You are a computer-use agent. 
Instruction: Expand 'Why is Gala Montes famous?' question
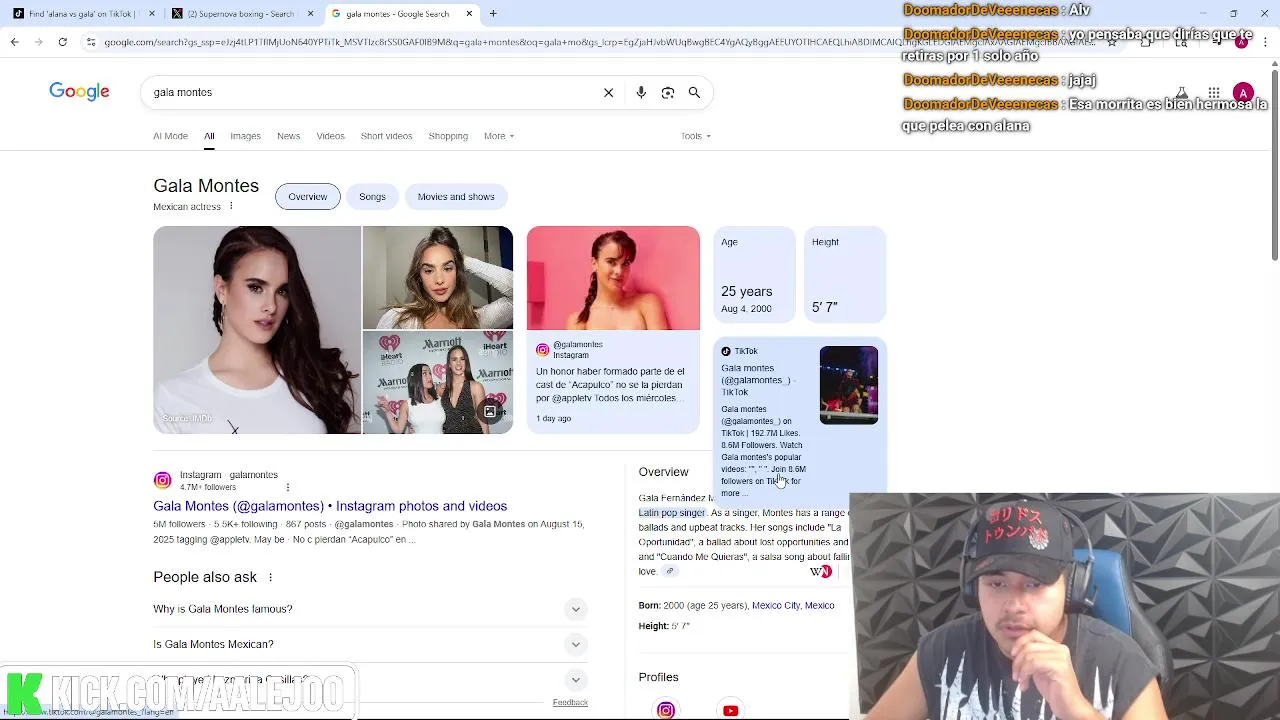[368, 609]
